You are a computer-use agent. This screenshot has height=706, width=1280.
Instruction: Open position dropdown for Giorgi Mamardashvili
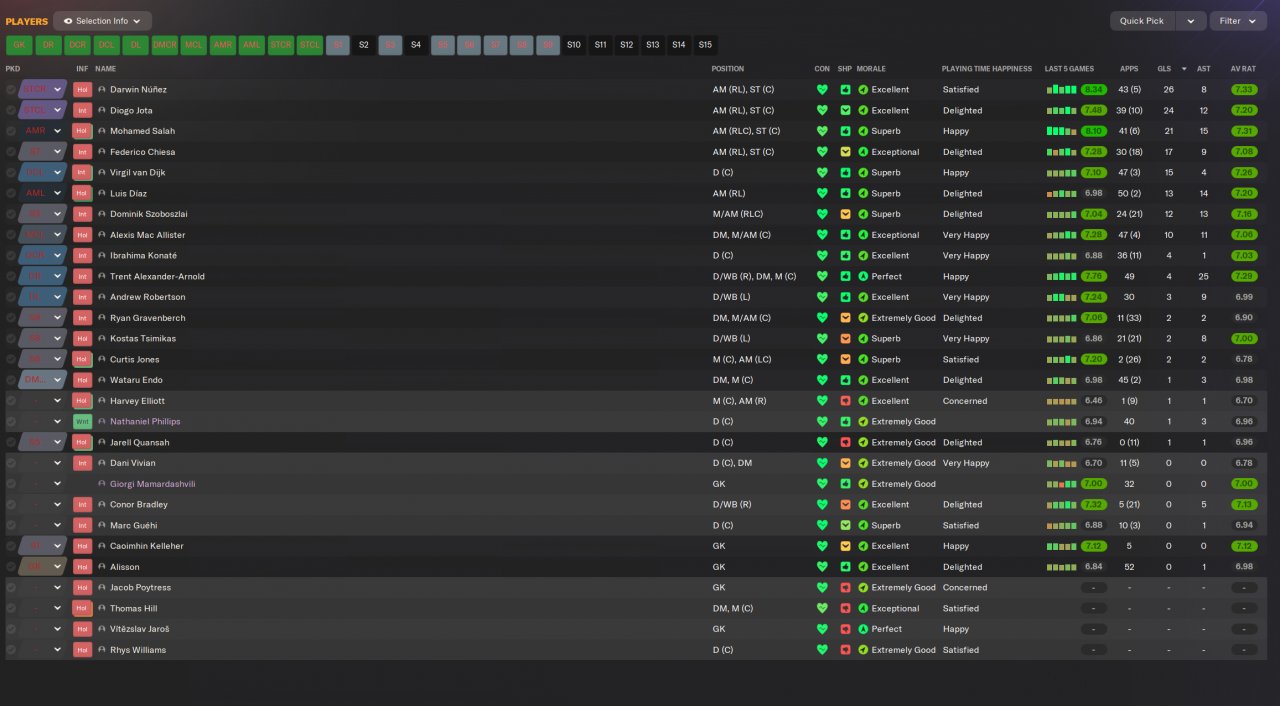click(58, 484)
